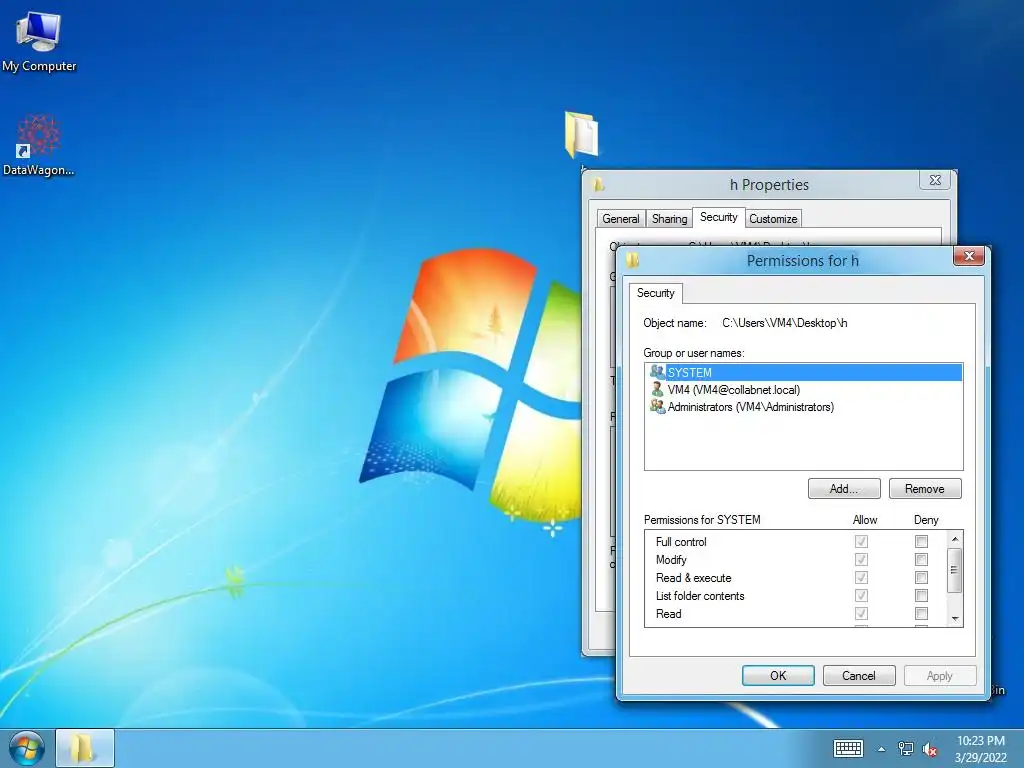Toggle Deny checkbox for Read & execute

(921, 577)
